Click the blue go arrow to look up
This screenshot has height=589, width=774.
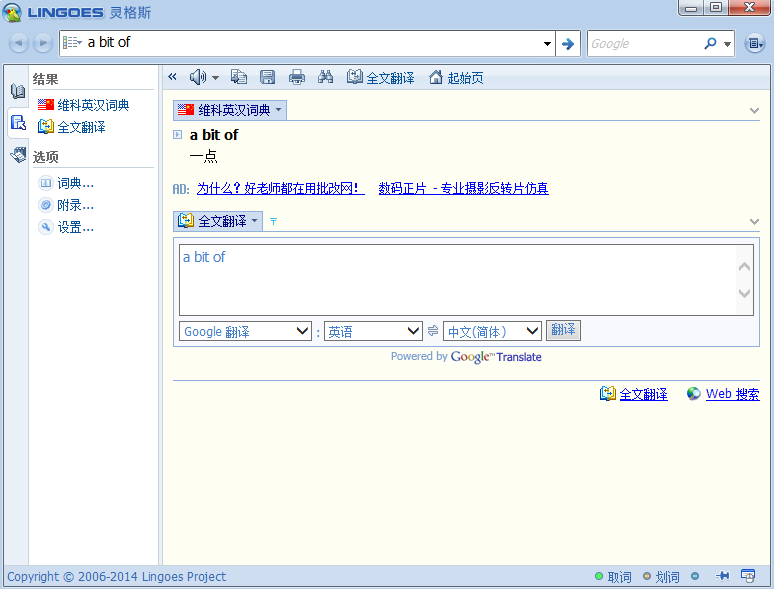[x=568, y=43]
